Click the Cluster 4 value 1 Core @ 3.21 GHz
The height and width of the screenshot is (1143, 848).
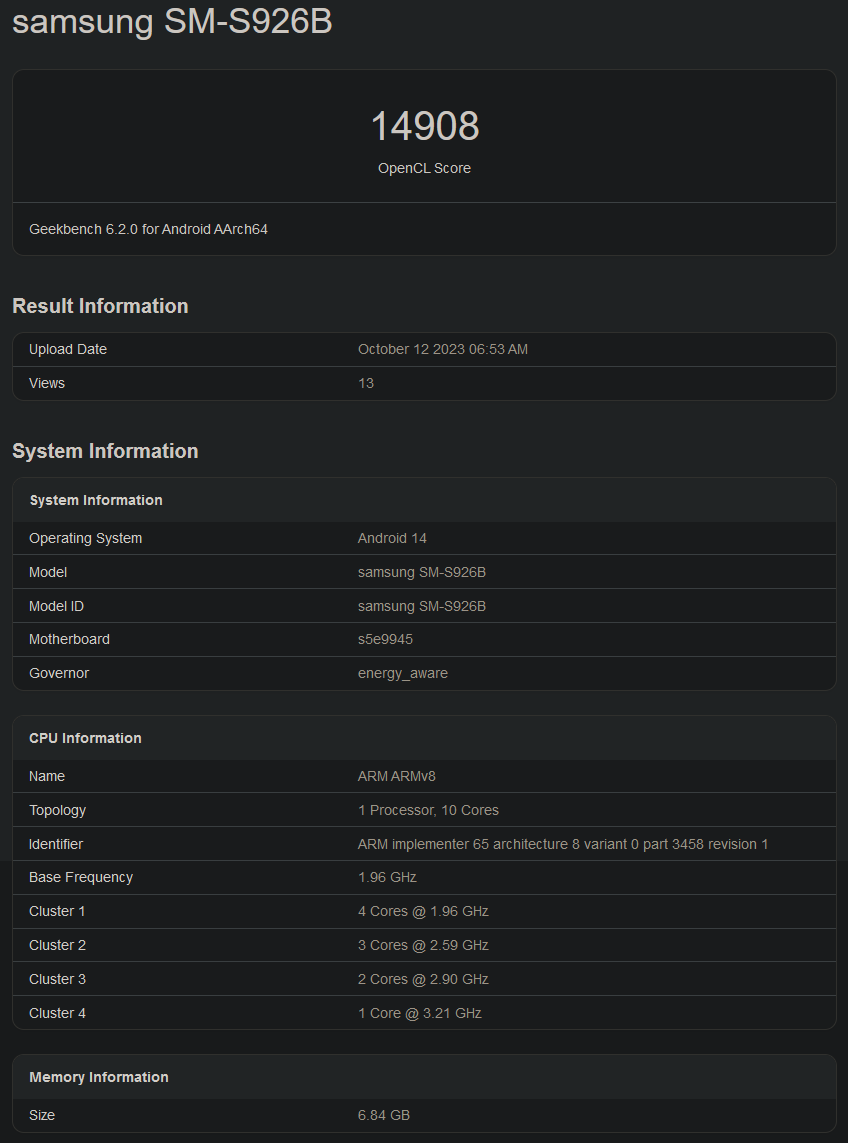[x=419, y=1013]
